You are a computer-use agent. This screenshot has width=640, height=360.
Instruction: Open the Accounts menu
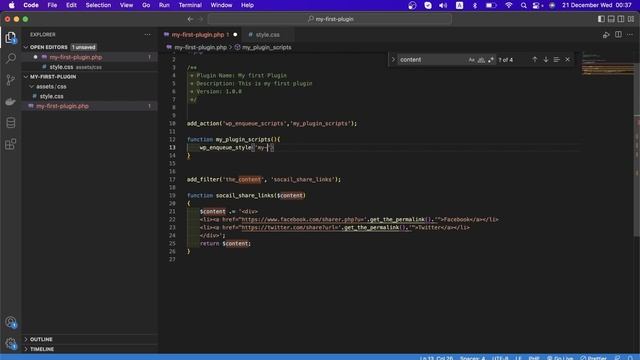tap(11, 322)
